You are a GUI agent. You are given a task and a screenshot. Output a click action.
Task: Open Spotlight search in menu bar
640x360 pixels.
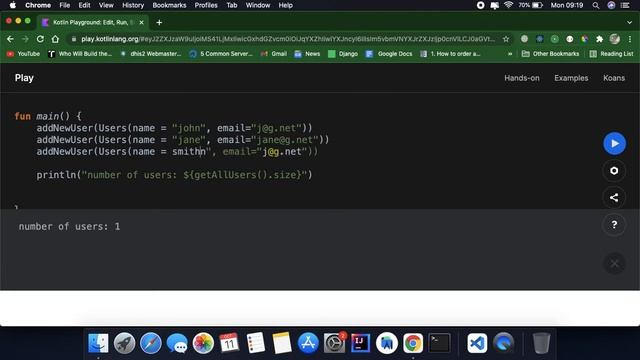[x=596, y=5]
